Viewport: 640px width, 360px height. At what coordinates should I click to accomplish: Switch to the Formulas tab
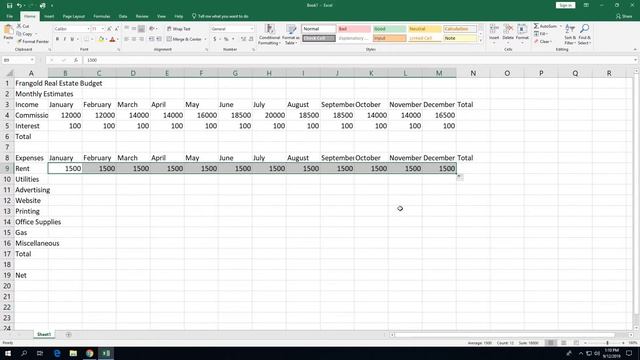102,16
